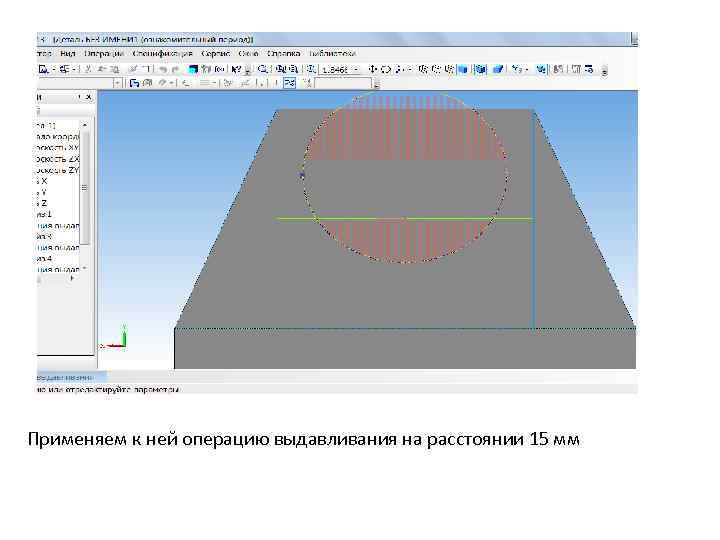Toggle the highlighted icon in second toolbar row
Screen dimensions: 720x540
(x=290, y=83)
